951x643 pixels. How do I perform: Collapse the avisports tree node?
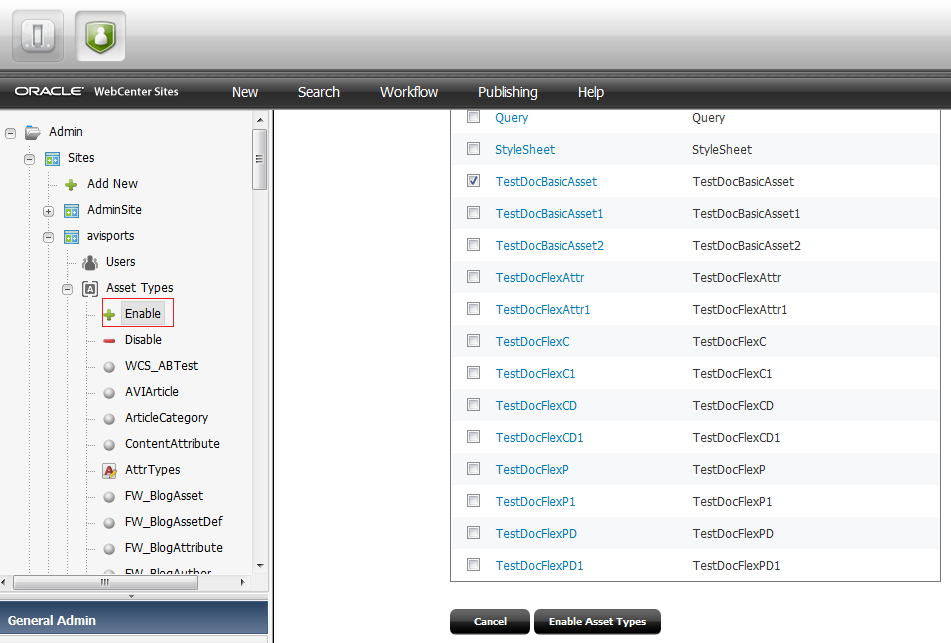click(x=49, y=237)
